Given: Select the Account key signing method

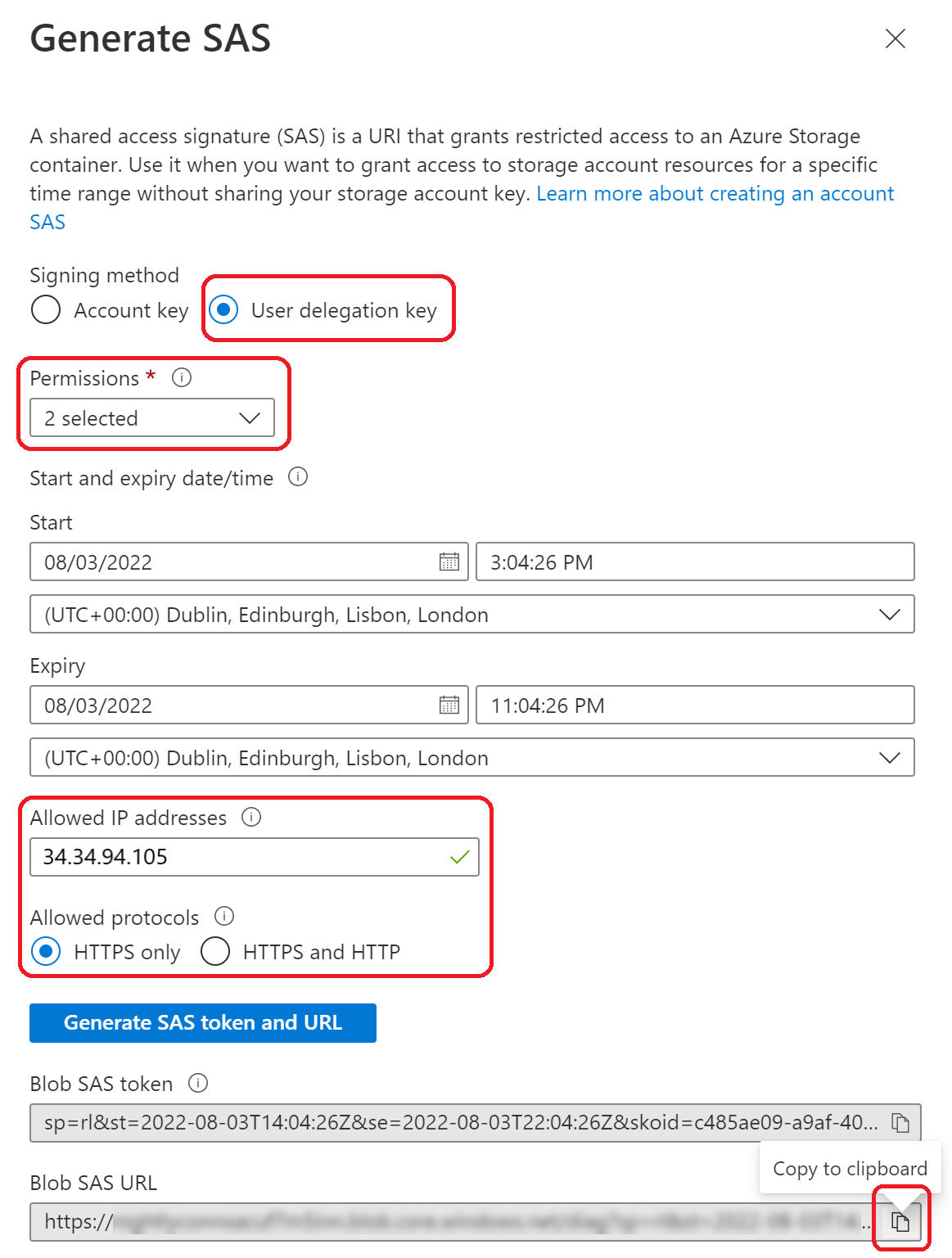Looking at the screenshot, I should (x=46, y=310).
